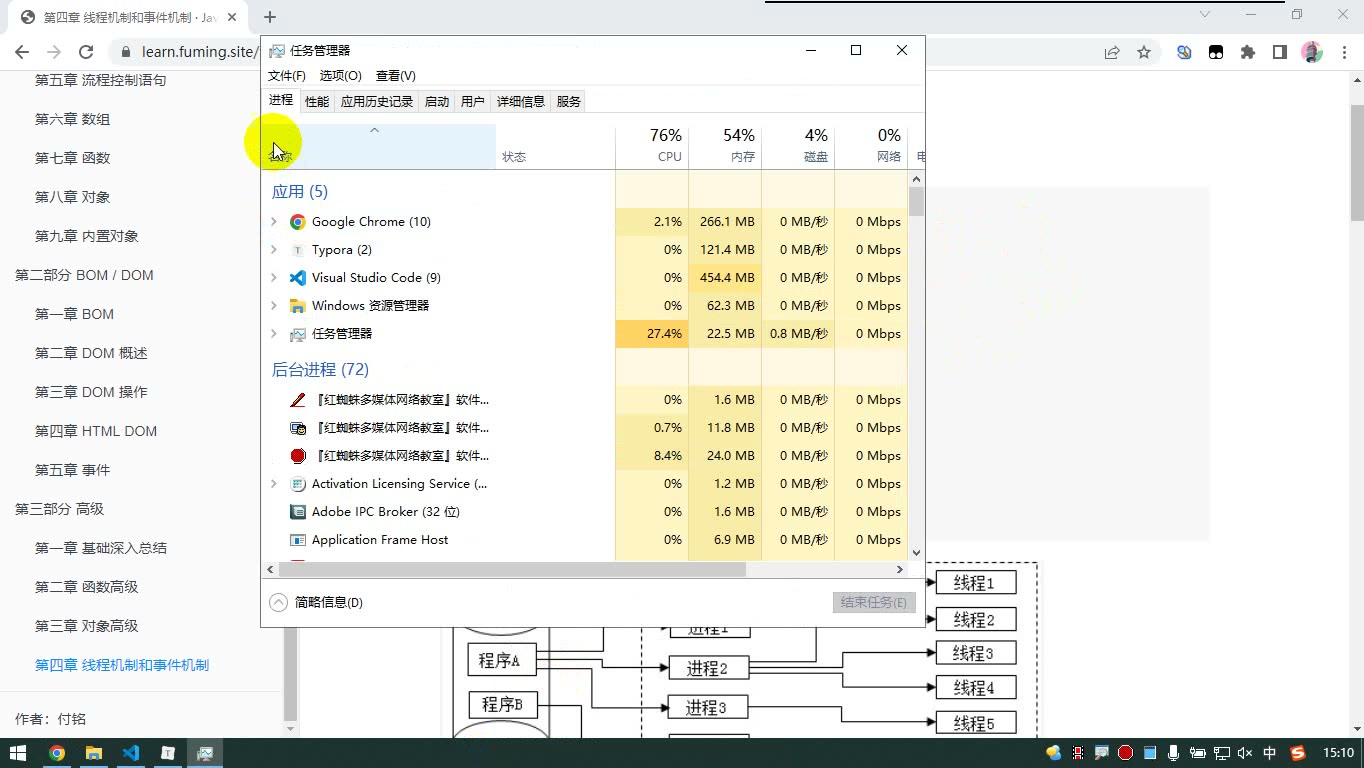Expand the Visual Studio Code (9) group
This screenshot has width=1364, height=768.
pos(274,278)
